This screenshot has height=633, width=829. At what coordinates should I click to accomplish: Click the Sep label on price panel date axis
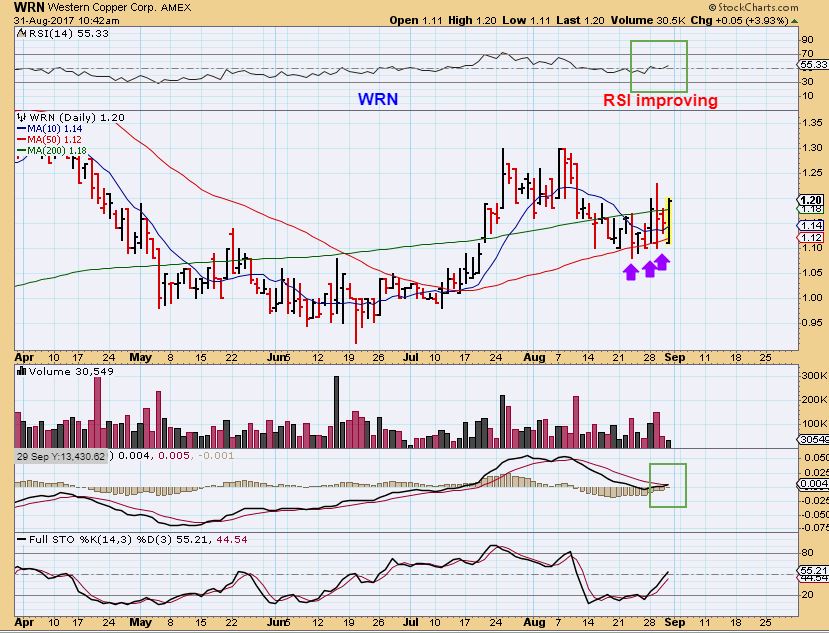click(x=675, y=357)
